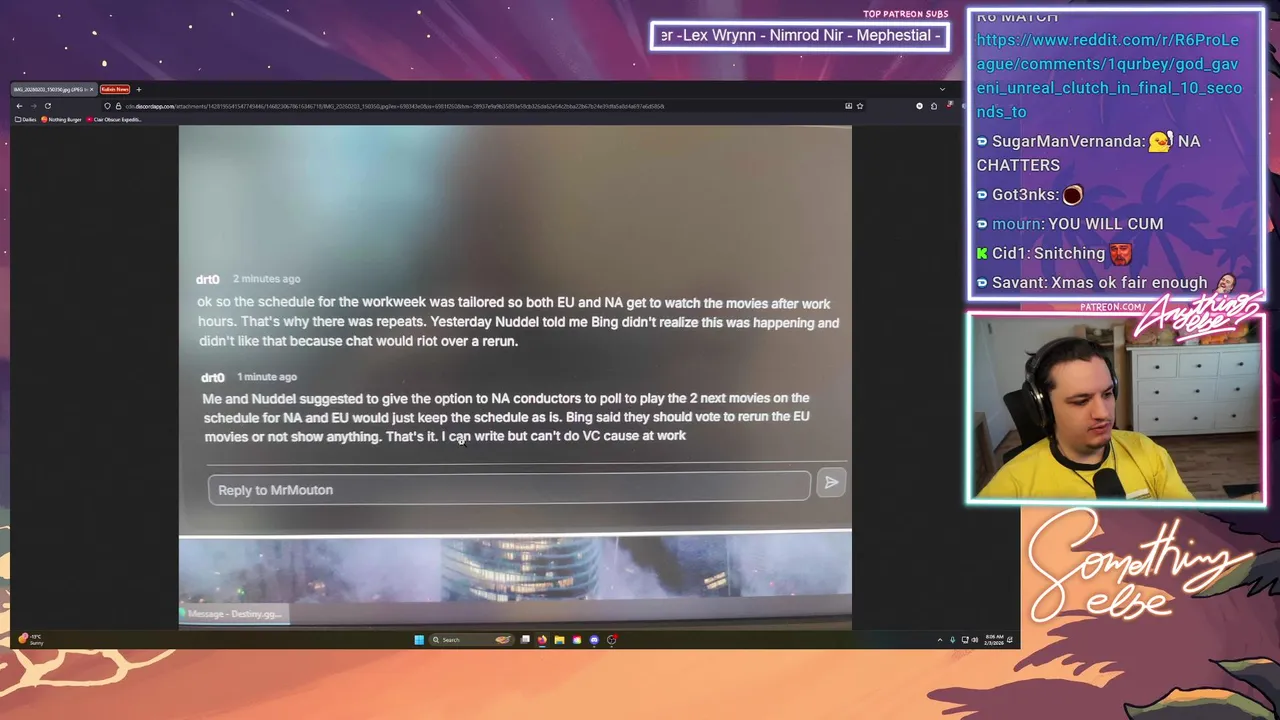Switch to the Kabels News tab

point(115,89)
